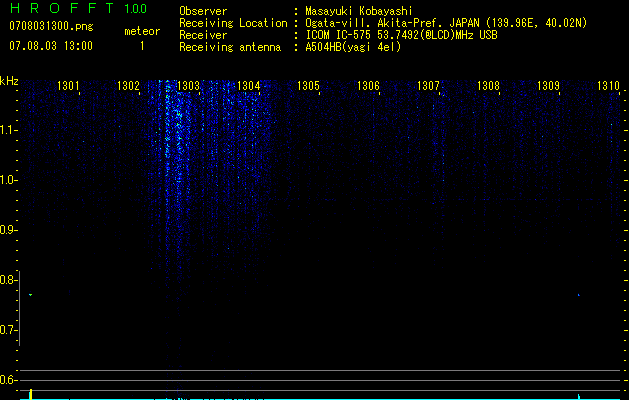Click the yellow signal-level spike at bottom left
The image size is (629, 400).
click(x=30, y=394)
